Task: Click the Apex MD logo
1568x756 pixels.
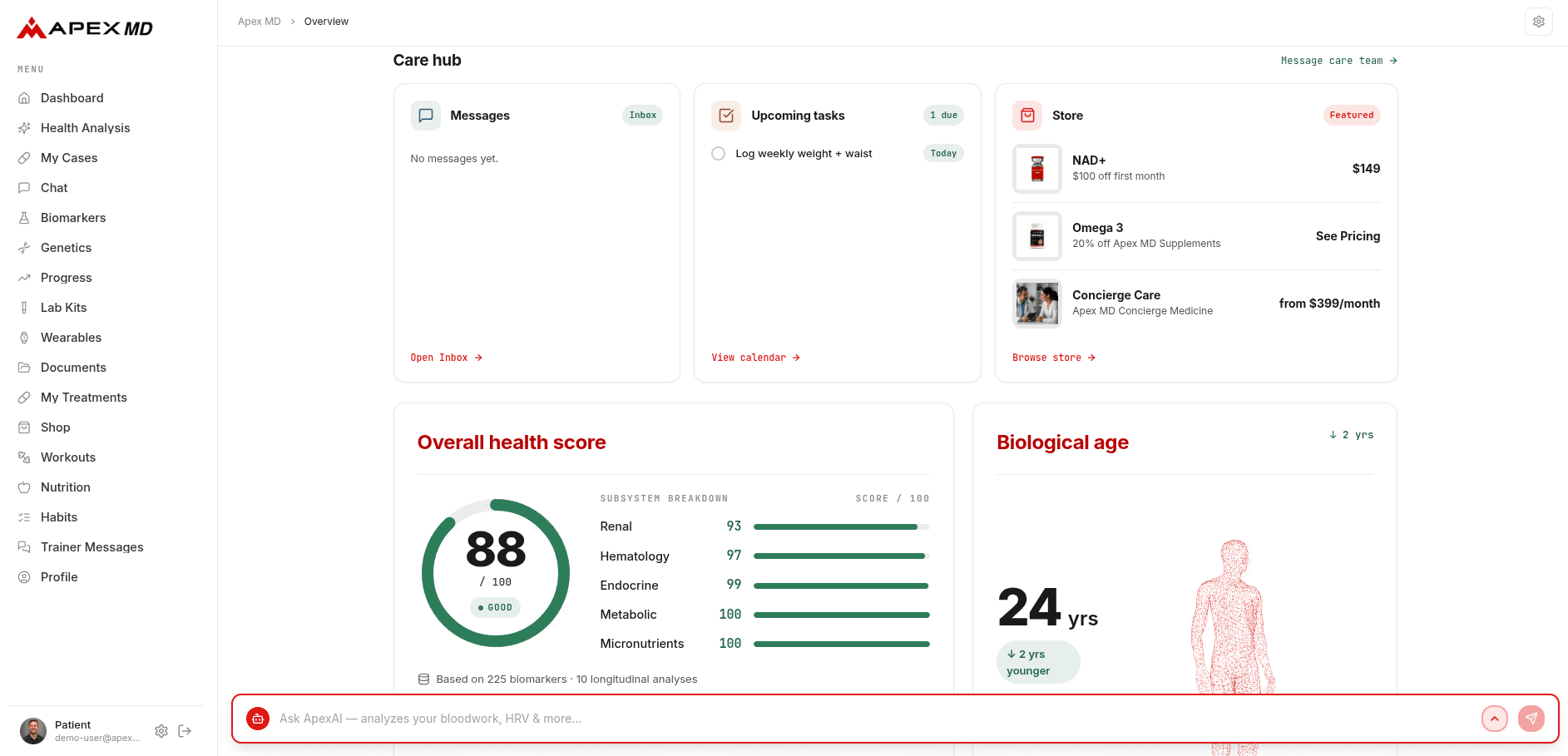Action: pos(85,28)
